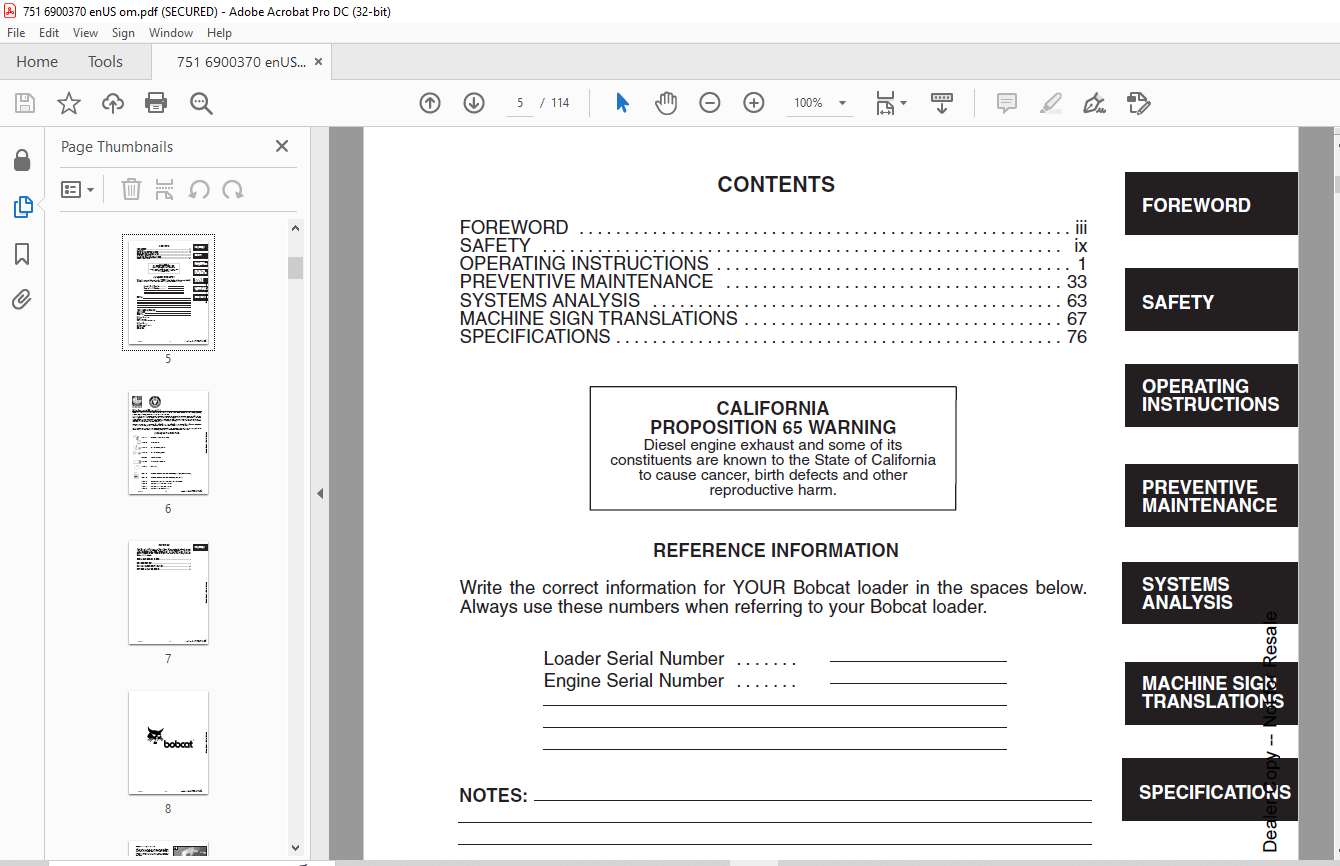The height and width of the screenshot is (866, 1340).
Task: Add a sticky note comment
Action: pos(1007,103)
